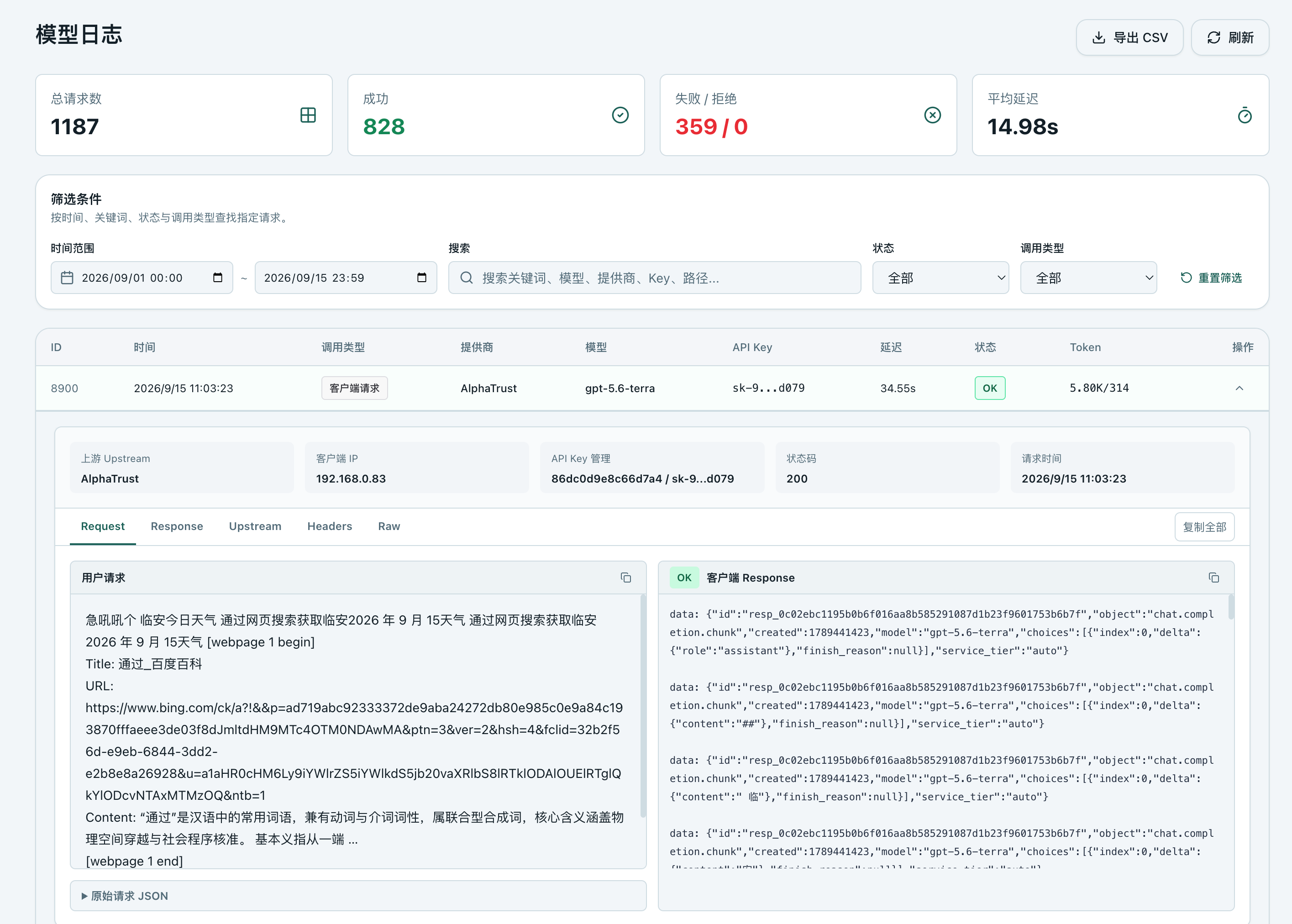Click the OK badge in 客户端 Response header

click(x=684, y=577)
